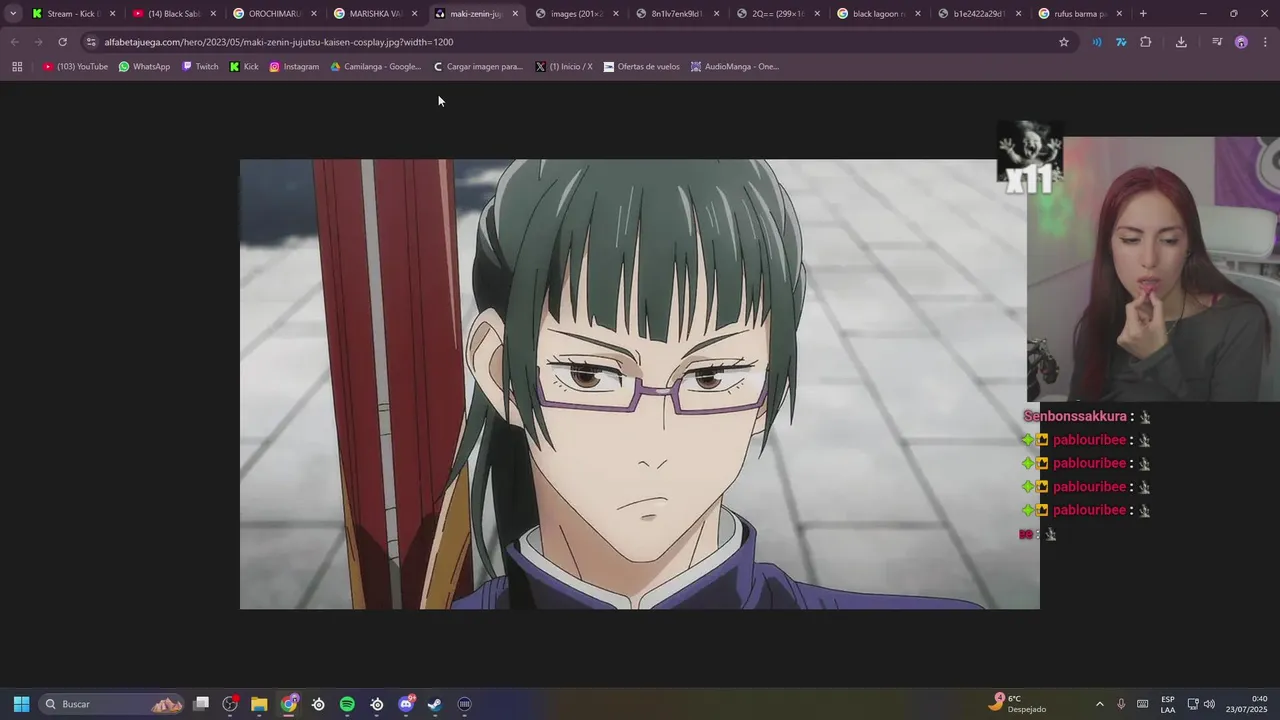Expand hidden system tray icons
This screenshot has width=1280, height=720.
coord(1100,704)
